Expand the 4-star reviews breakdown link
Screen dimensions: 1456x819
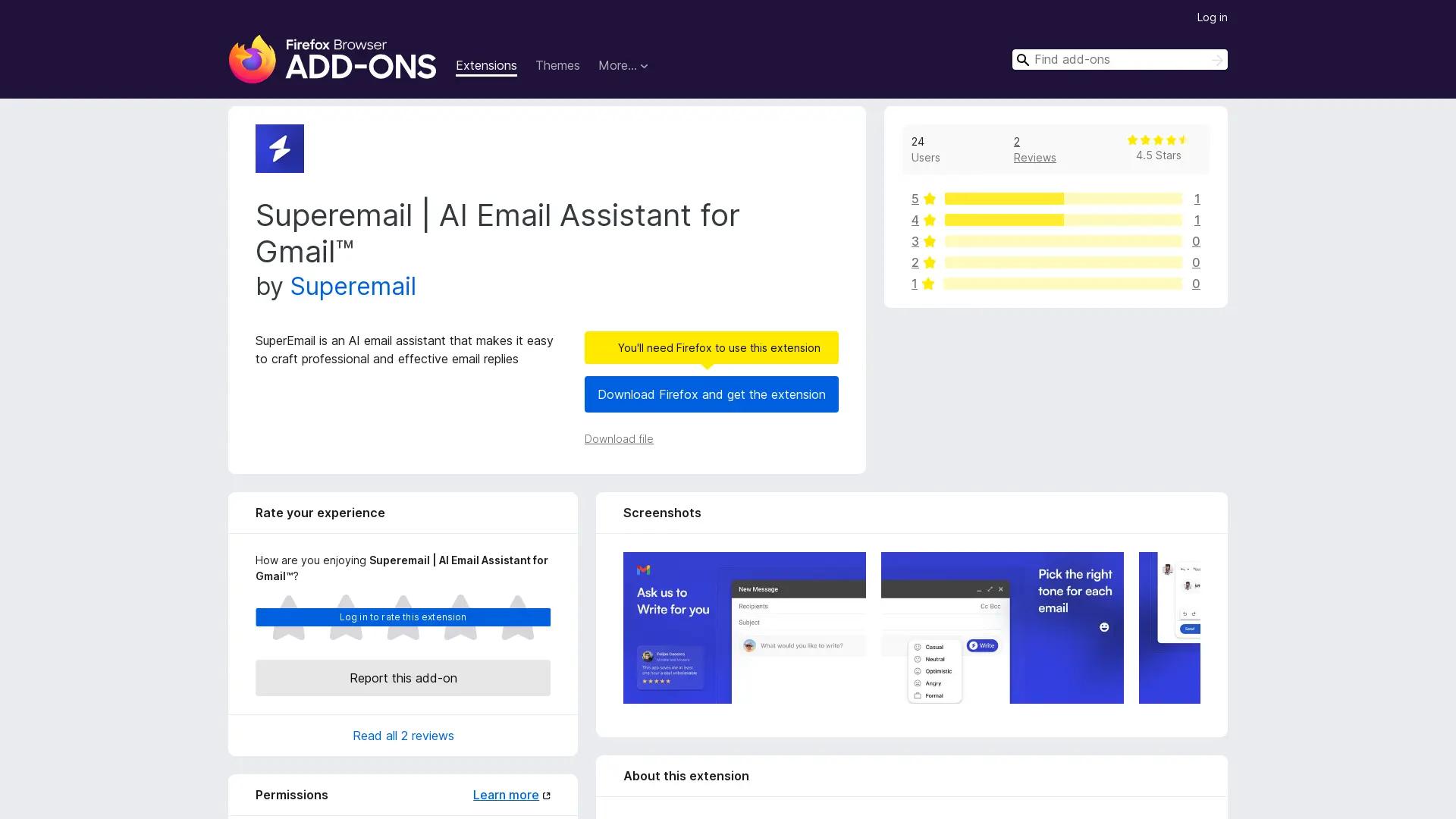915,220
